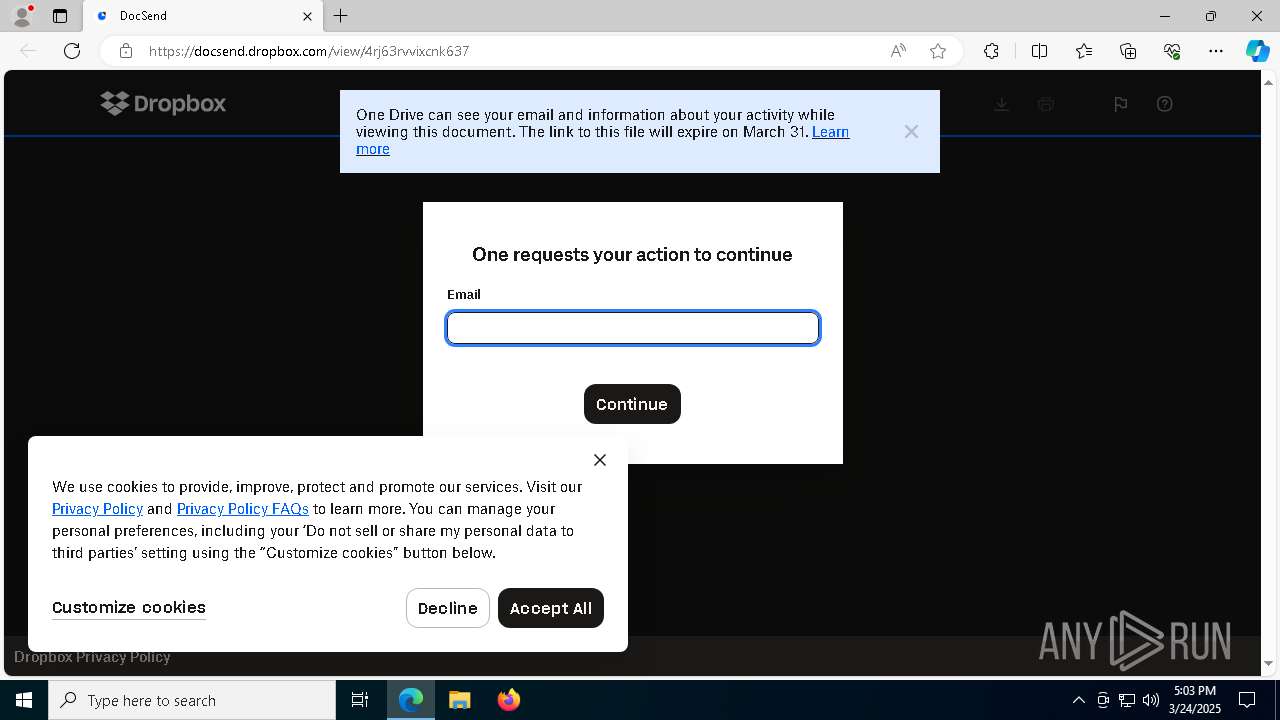Show hidden system tray icons

(x=1078, y=700)
